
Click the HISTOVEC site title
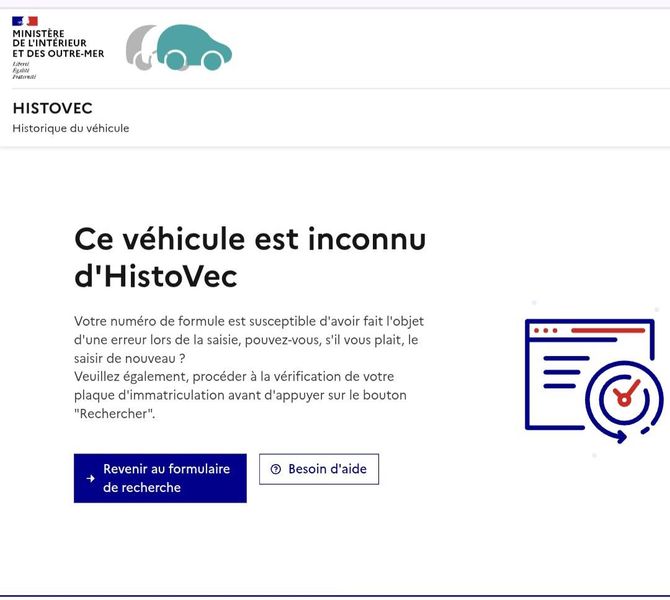[x=53, y=108]
